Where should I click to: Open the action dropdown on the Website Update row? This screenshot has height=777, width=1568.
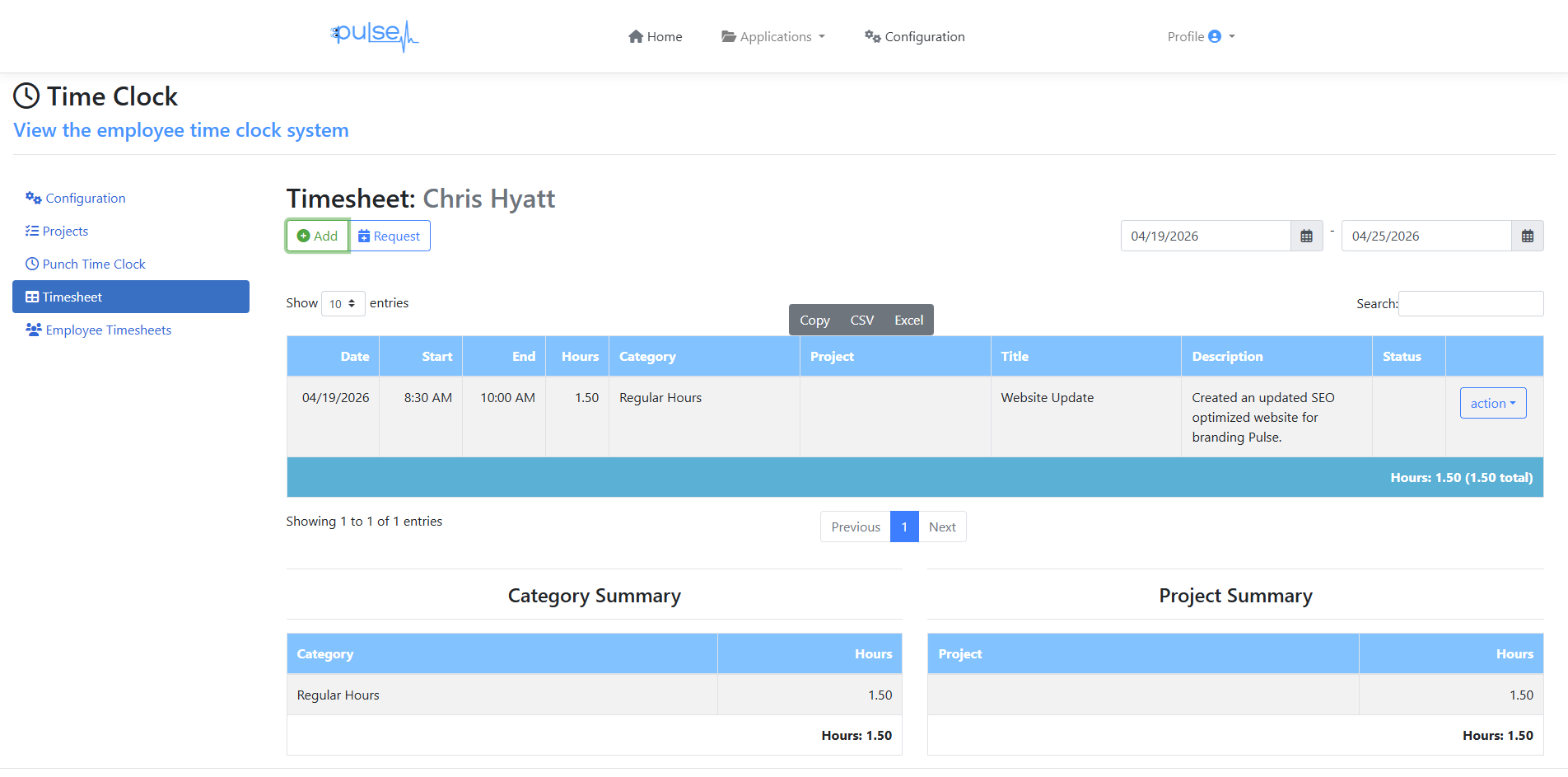click(1493, 403)
